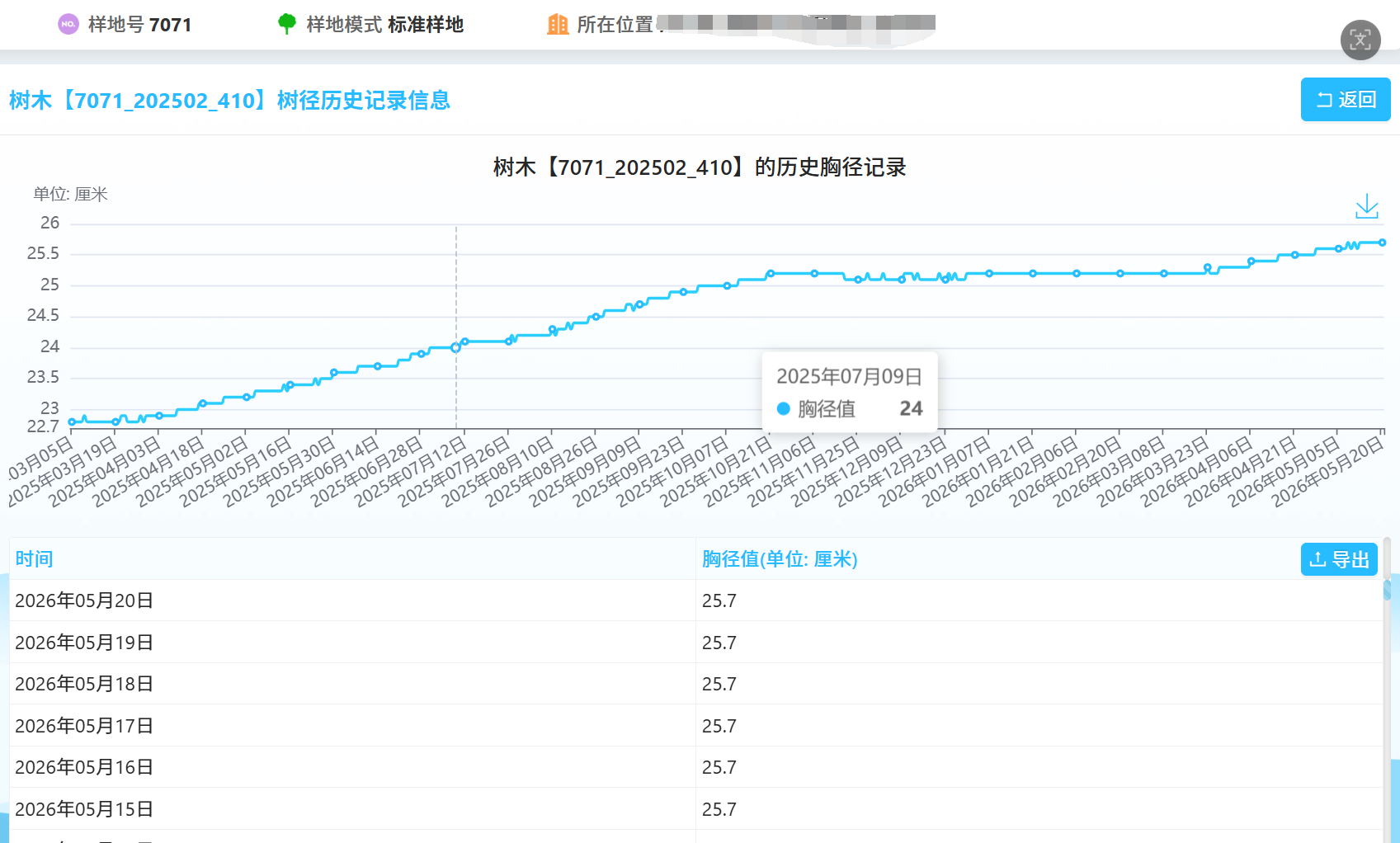The height and width of the screenshot is (843, 1400).
Task: Select the 2026年05月20日 table row
Action: click(x=695, y=600)
